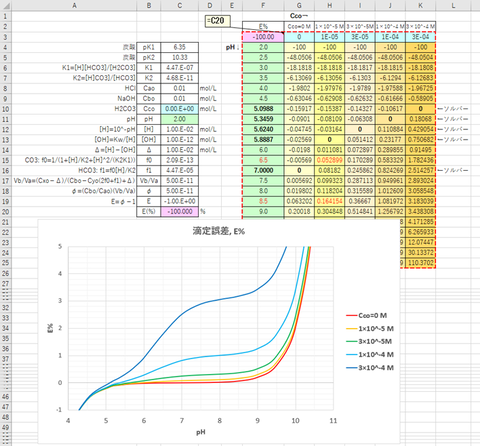Click the =C20 comment box
Screen dimensions: 480x446
(217, 21)
